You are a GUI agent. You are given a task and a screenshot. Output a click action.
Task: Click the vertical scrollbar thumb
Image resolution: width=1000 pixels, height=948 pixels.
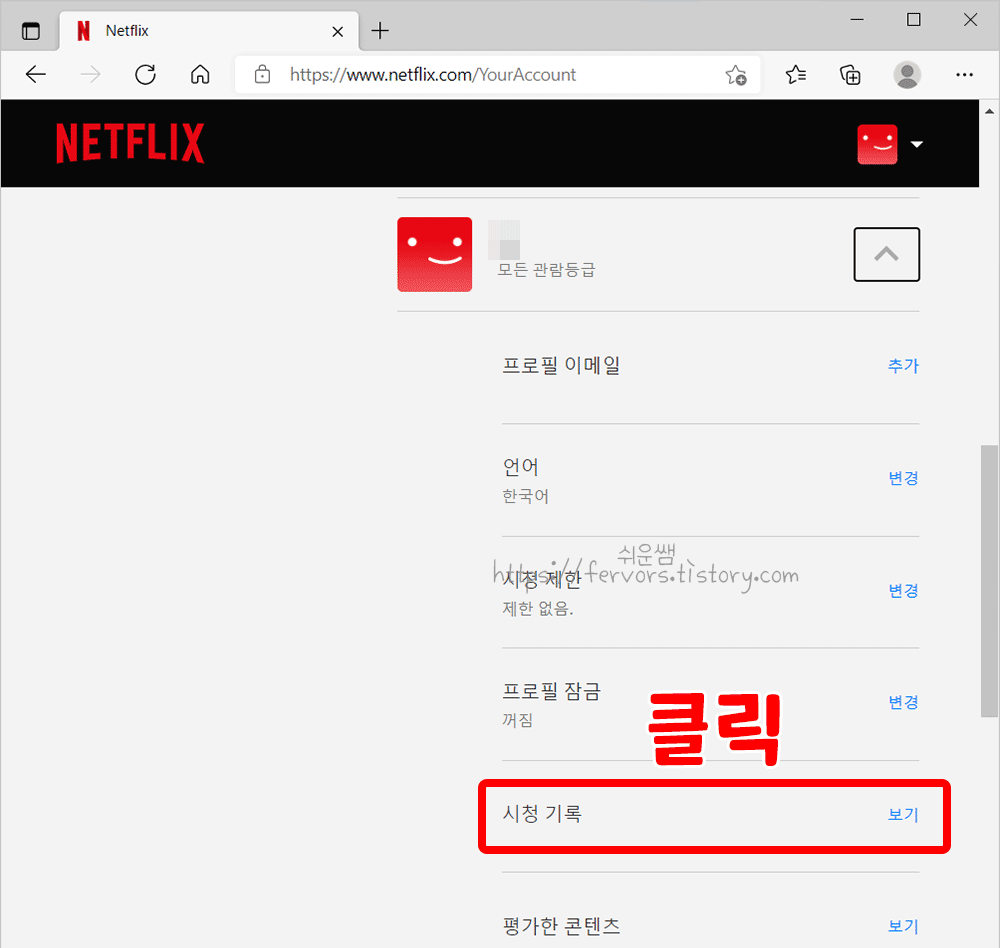point(989,581)
